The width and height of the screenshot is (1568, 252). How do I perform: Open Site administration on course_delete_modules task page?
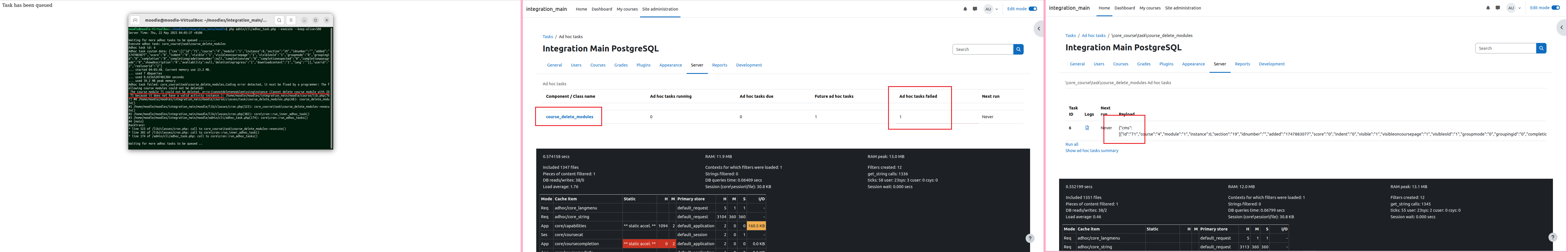pos(1183,8)
